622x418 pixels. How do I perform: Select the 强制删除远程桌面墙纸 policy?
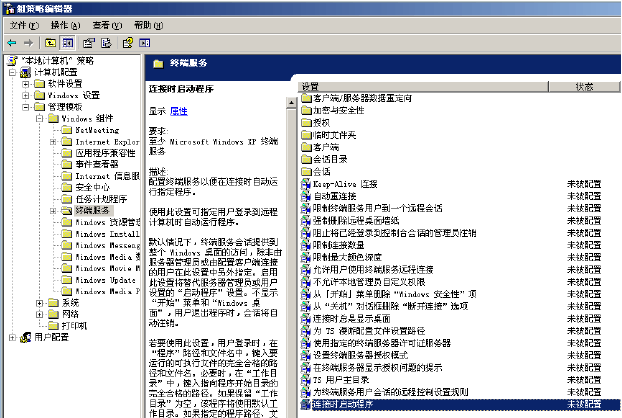click(x=356, y=221)
